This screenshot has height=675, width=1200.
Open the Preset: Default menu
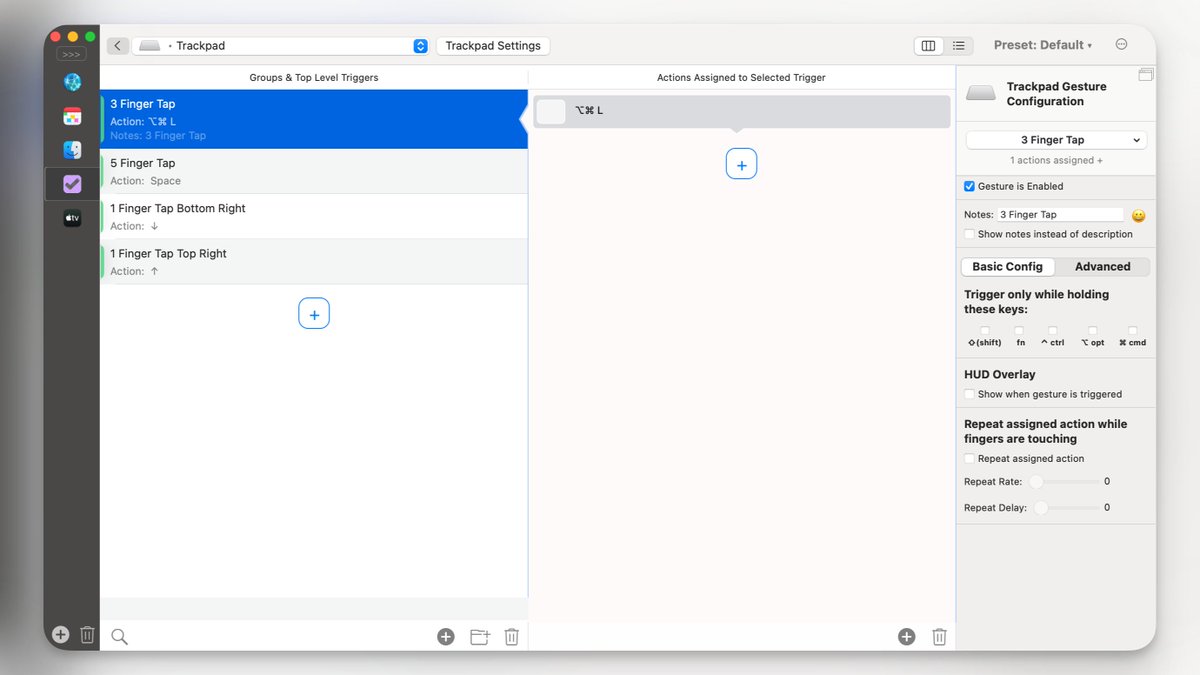point(1043,45)
